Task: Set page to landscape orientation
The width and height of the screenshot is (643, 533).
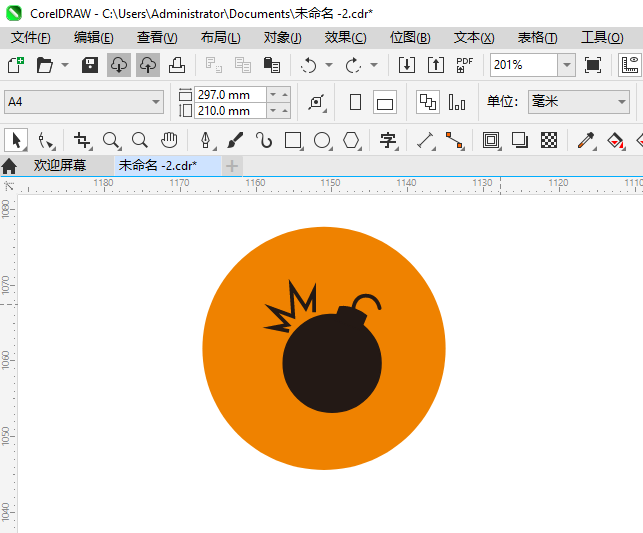Action: click(385, 102)
